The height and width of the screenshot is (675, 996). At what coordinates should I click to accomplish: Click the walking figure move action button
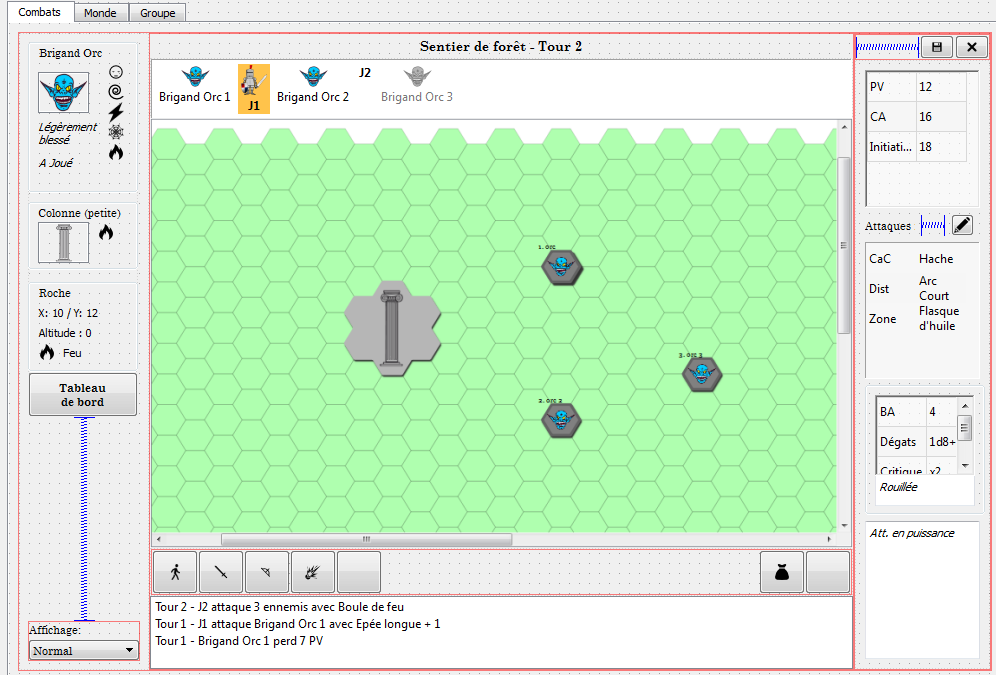pos(176,572)
